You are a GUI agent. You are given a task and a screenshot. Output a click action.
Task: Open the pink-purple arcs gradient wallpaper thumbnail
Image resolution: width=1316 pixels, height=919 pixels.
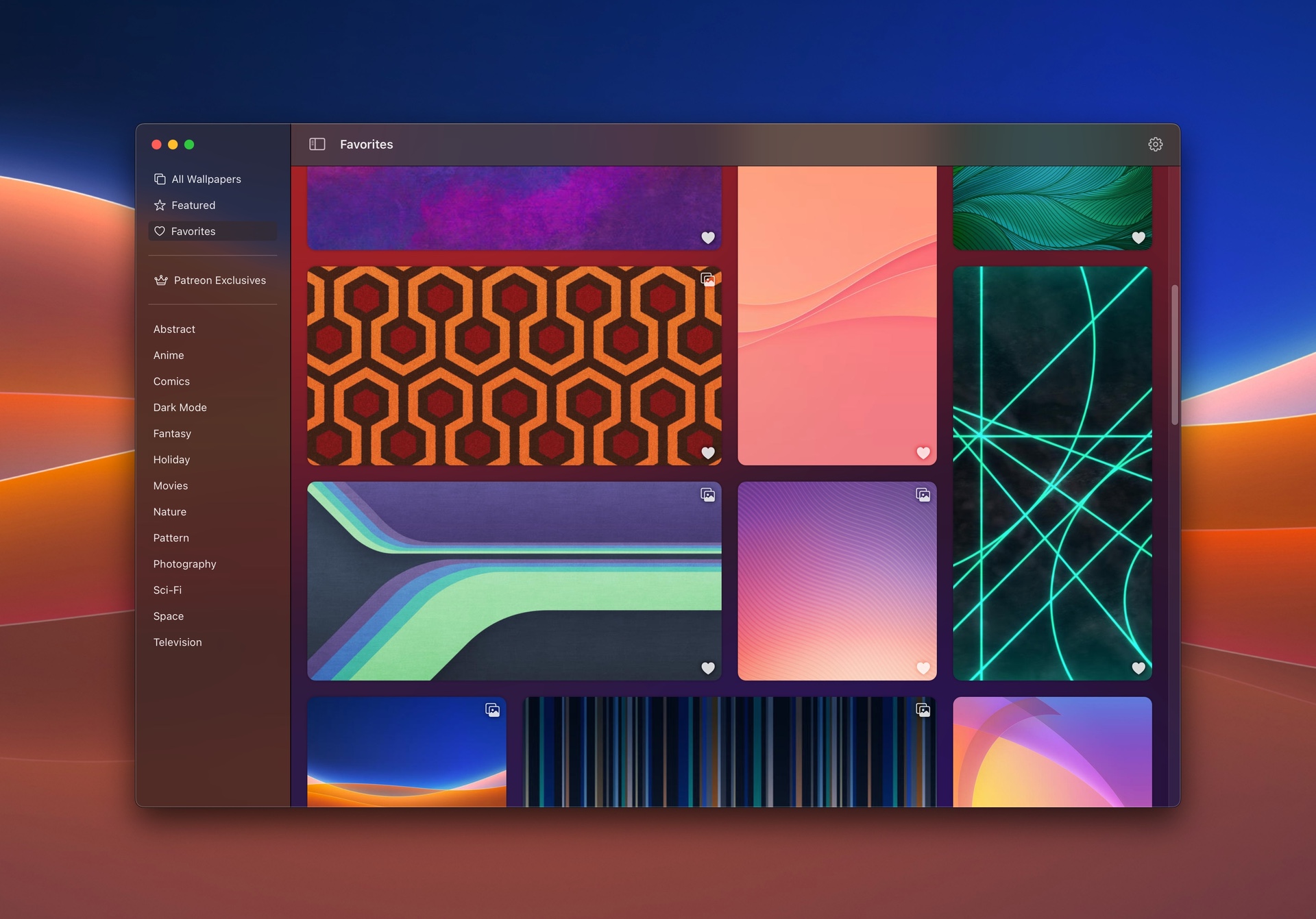pyautogui.click(x=1052, y=751)
